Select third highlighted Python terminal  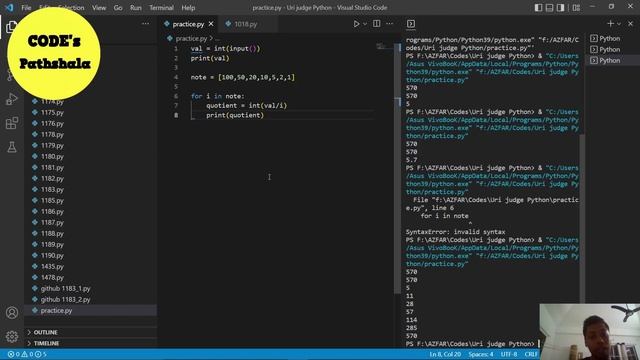(x=610, y=60)
